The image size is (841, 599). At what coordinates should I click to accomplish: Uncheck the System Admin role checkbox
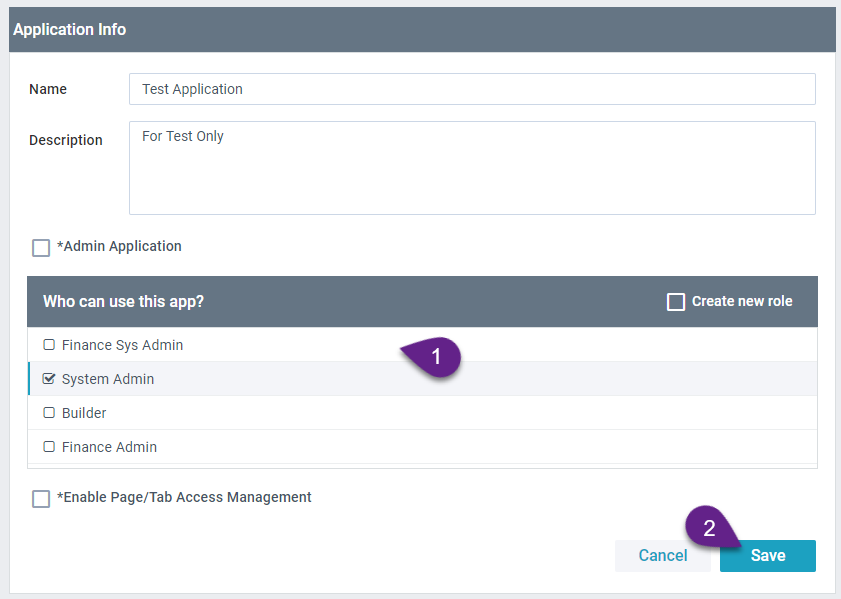tap(49, 379)
